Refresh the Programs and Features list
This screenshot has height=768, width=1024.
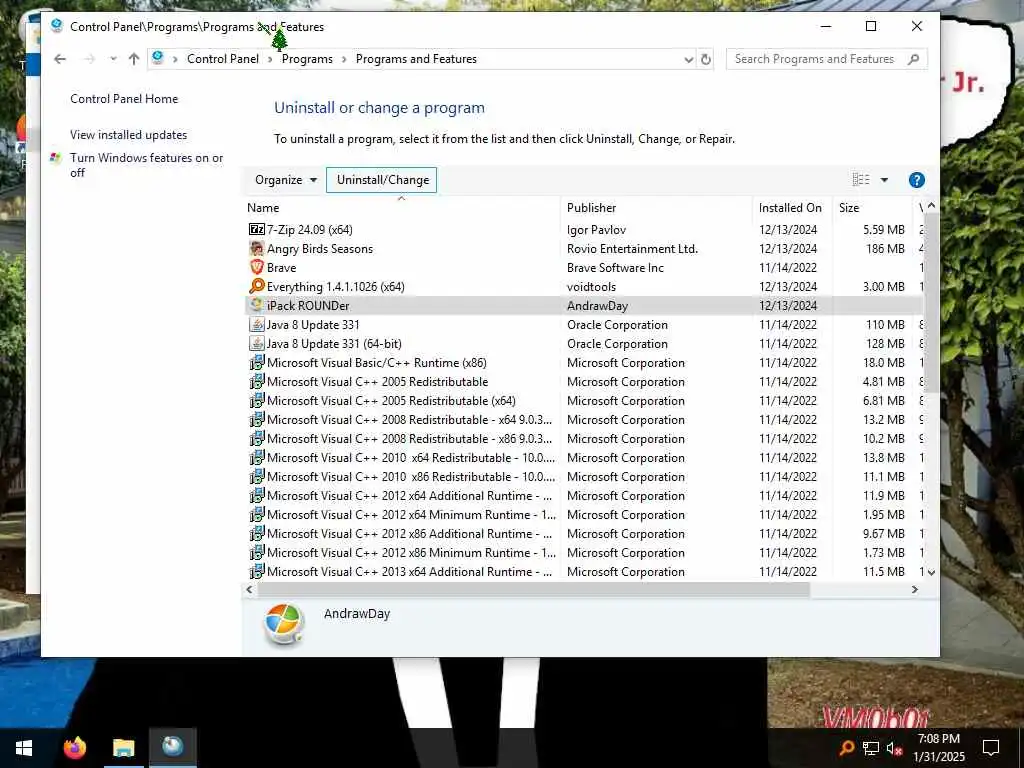(x=706, y=59)
